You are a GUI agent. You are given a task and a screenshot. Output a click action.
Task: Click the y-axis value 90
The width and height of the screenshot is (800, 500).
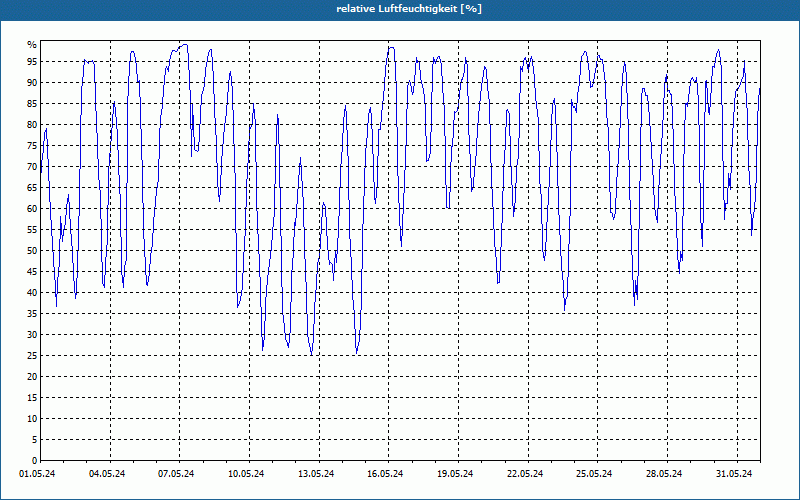click(32, 83)
